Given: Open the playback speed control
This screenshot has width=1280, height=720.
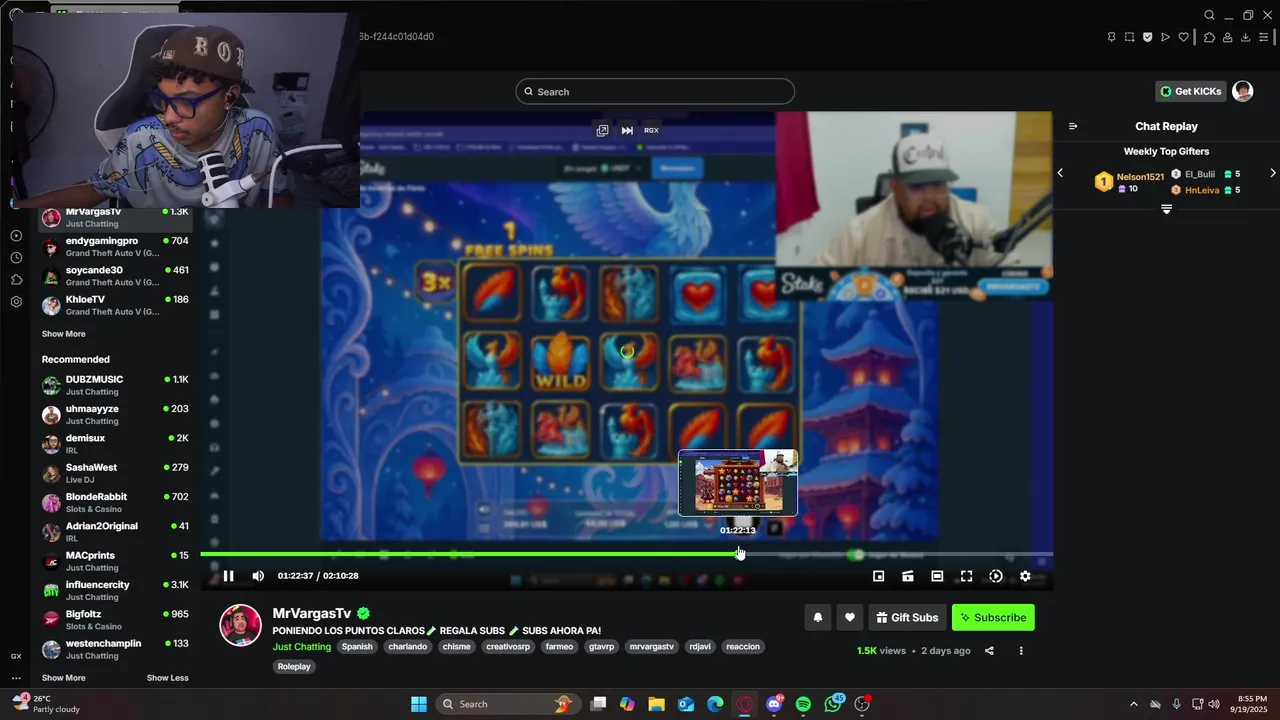Looking at the screenshot, I should [996, 576].
